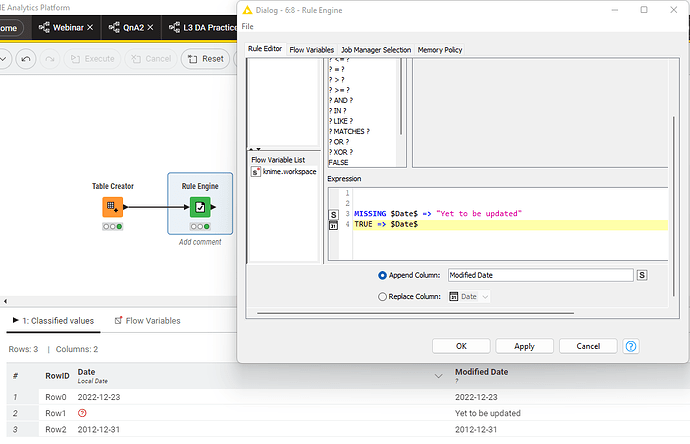Screen dimensions: 690x444
Task: Select the Classified values output tab
Action: click(x=53, y=321)
